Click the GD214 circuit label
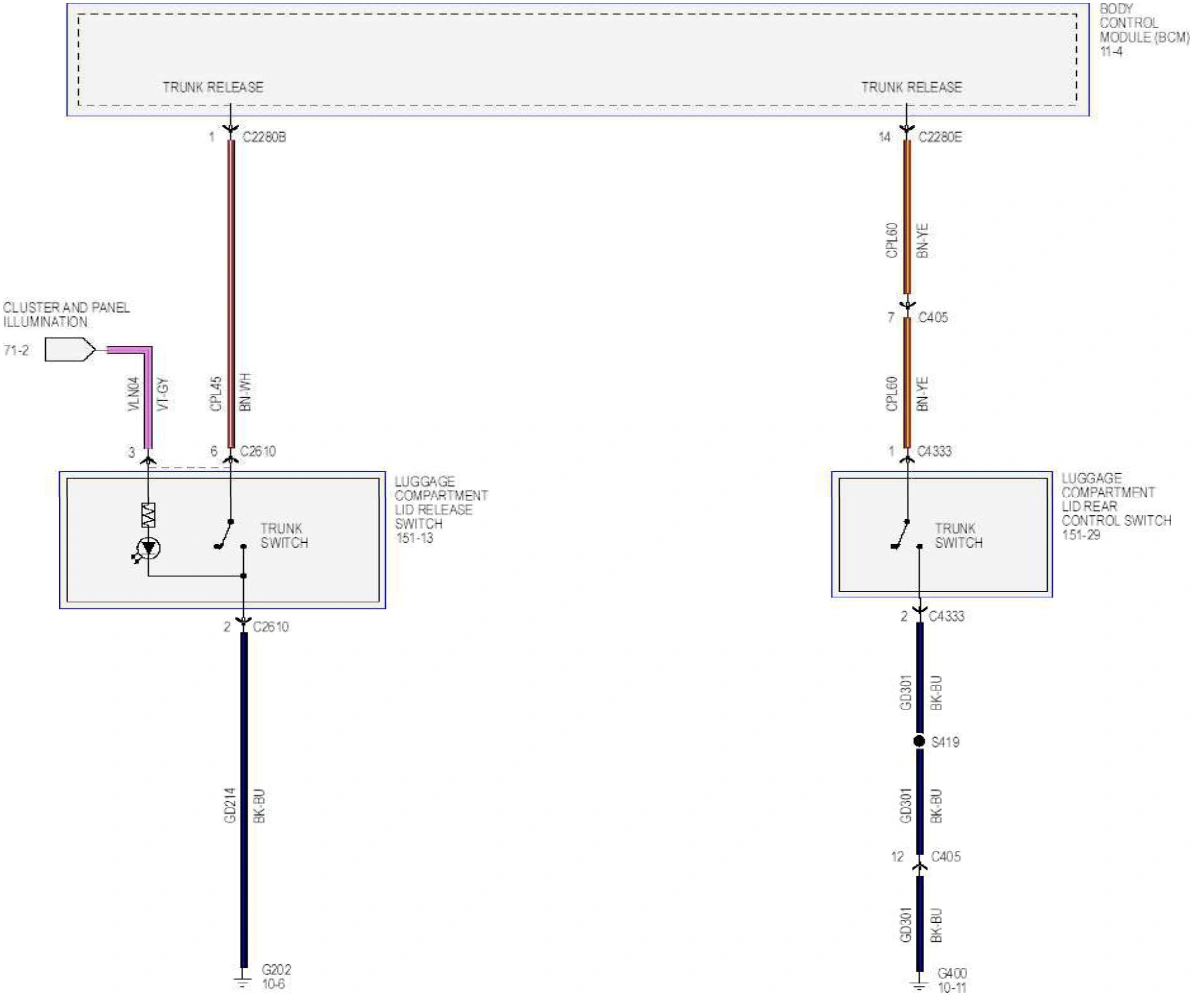This screenshot has height=995, width=1192. pos(230,806)
